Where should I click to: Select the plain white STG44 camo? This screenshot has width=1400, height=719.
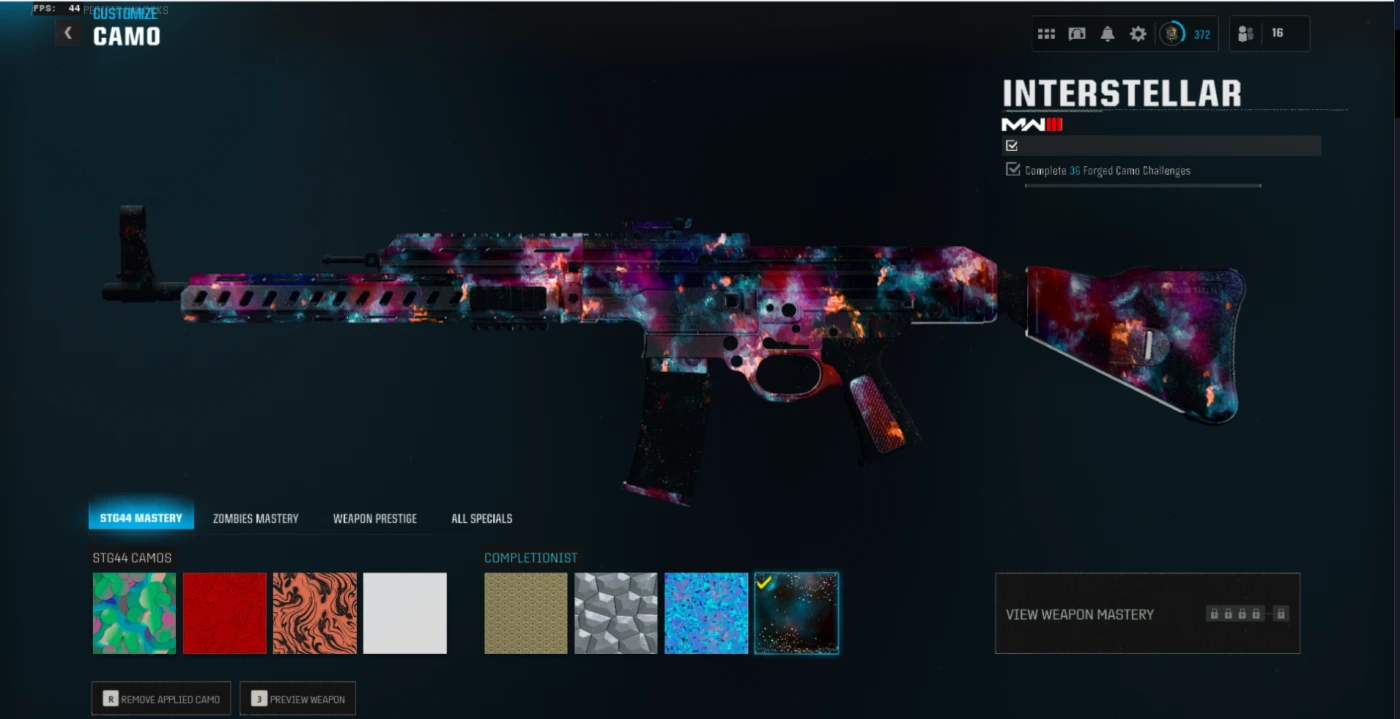tap(405, 613)
